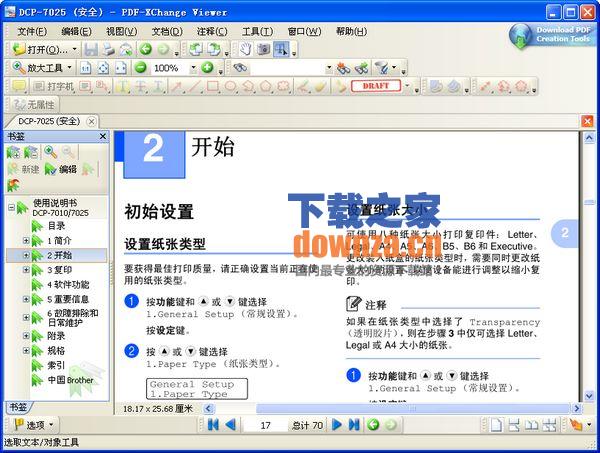Screen dimensions: 600x453
Task: Click the Print icon in the toolbar
Action: click(x=108, y=49)
